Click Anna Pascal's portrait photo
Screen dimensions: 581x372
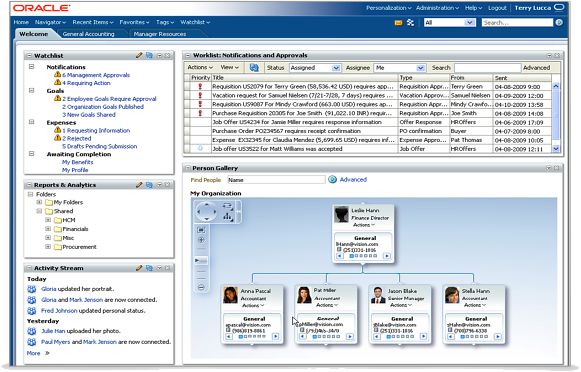(x=230, y=295)
